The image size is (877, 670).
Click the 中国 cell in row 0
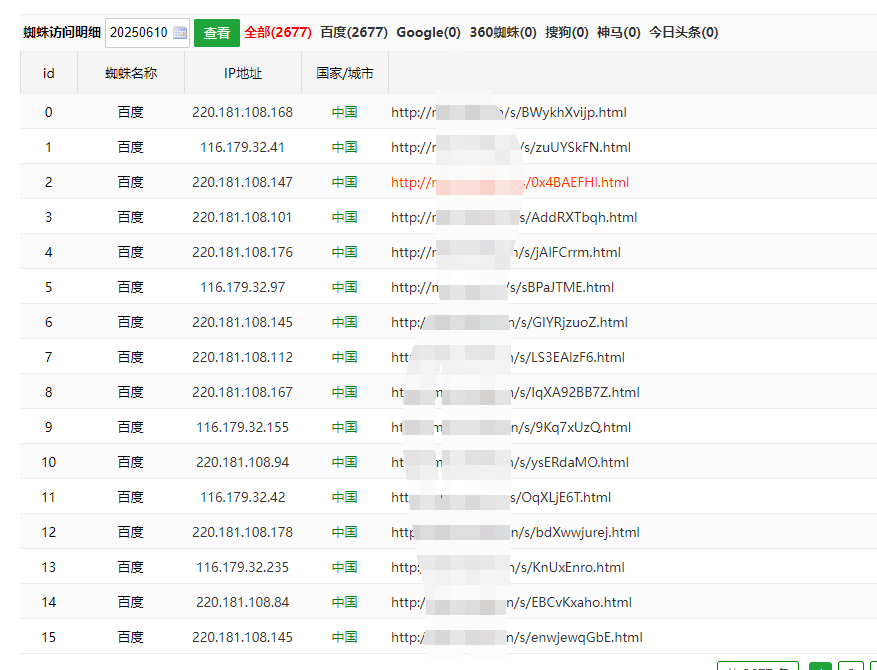click(345, 112)
